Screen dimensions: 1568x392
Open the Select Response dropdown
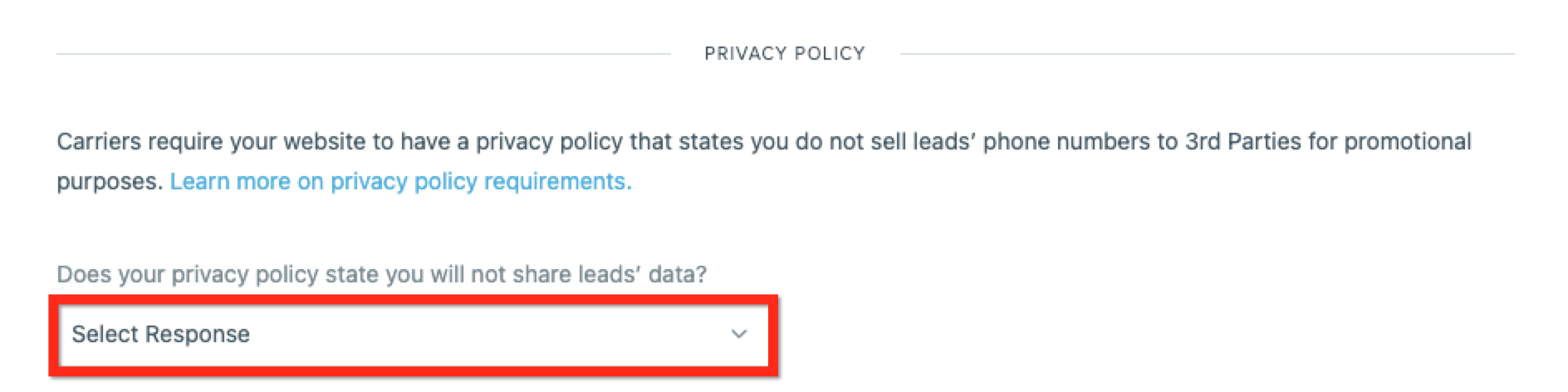click(x=413, y=335)
